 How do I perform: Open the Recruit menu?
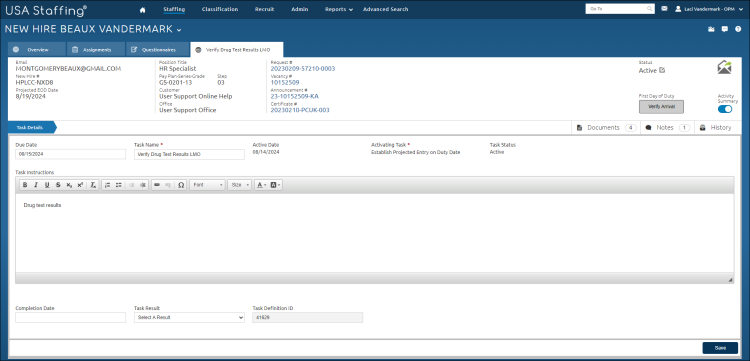click(265, 9)
